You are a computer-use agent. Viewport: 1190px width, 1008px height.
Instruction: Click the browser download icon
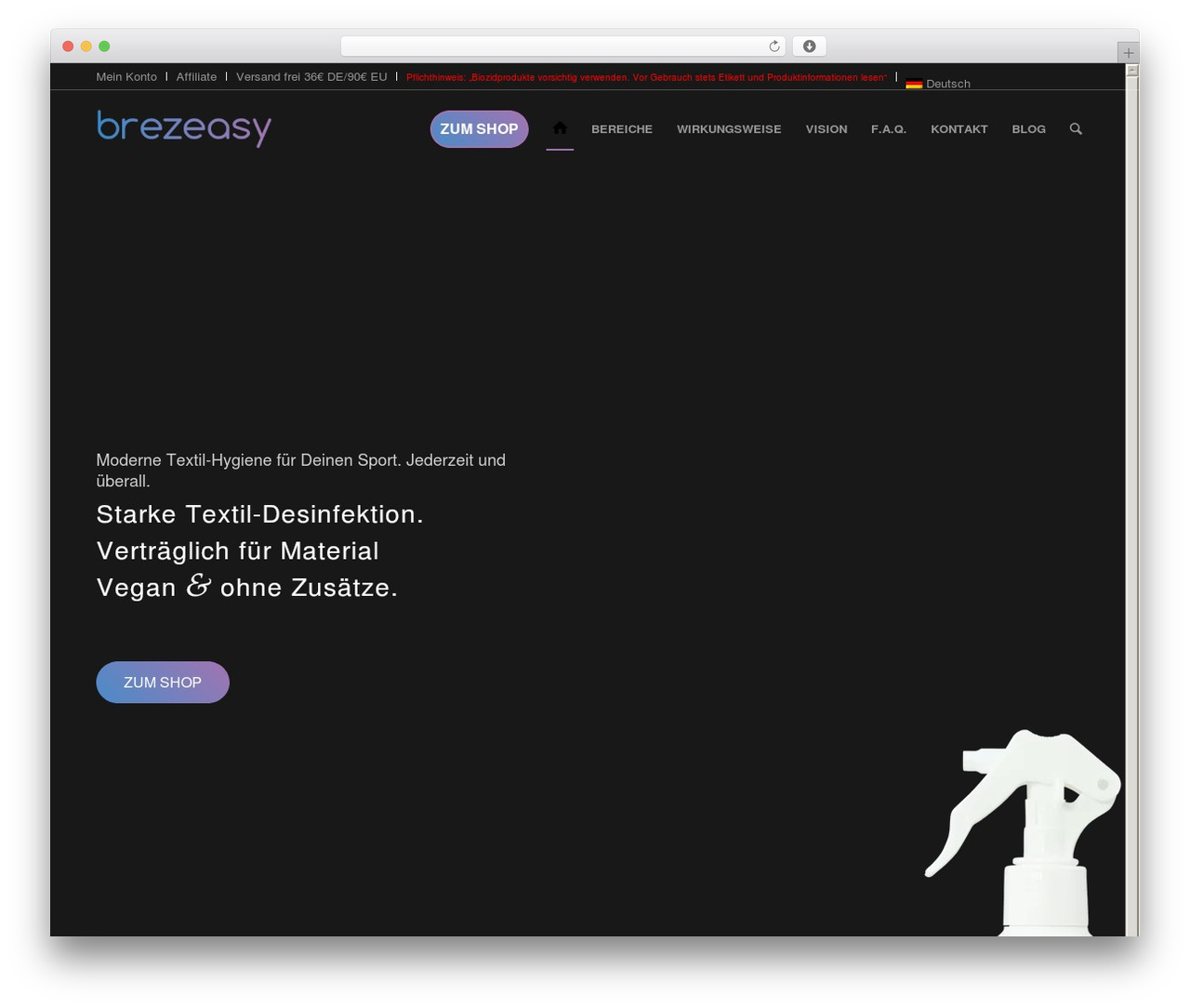pos(810,46)
